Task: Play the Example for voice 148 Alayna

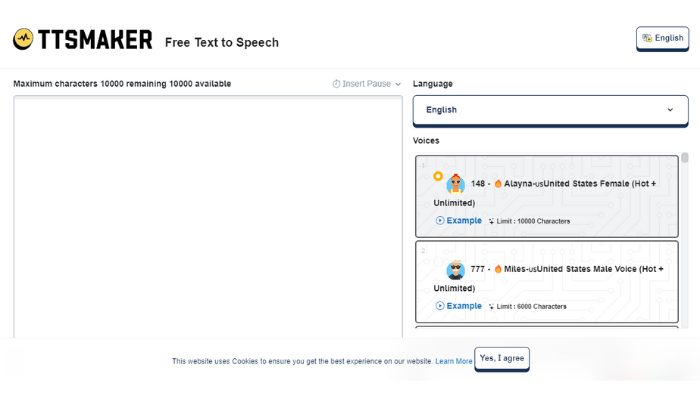Action: 440,221
